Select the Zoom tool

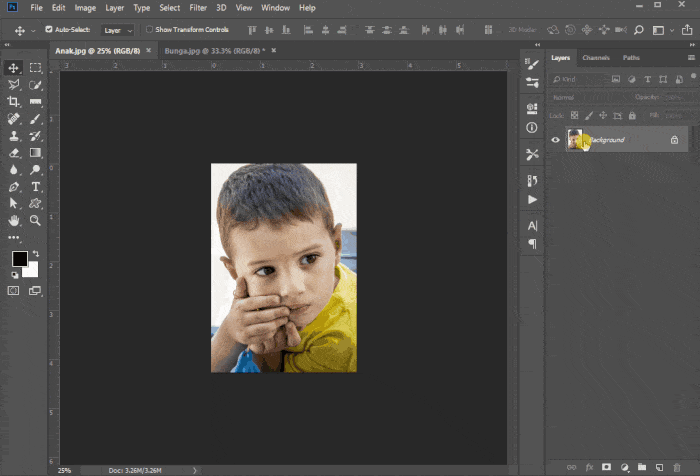pyautogui.click(x=35, y=221)
